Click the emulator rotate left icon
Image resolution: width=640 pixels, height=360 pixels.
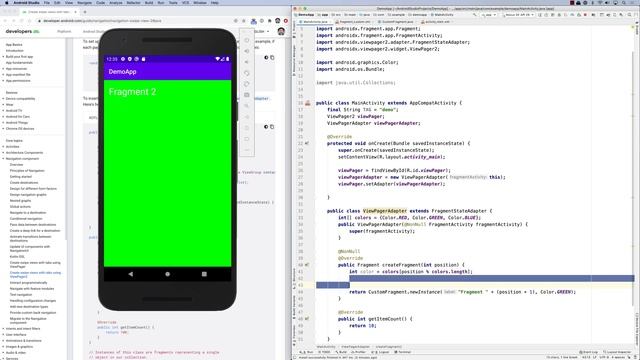pos(247,73)
